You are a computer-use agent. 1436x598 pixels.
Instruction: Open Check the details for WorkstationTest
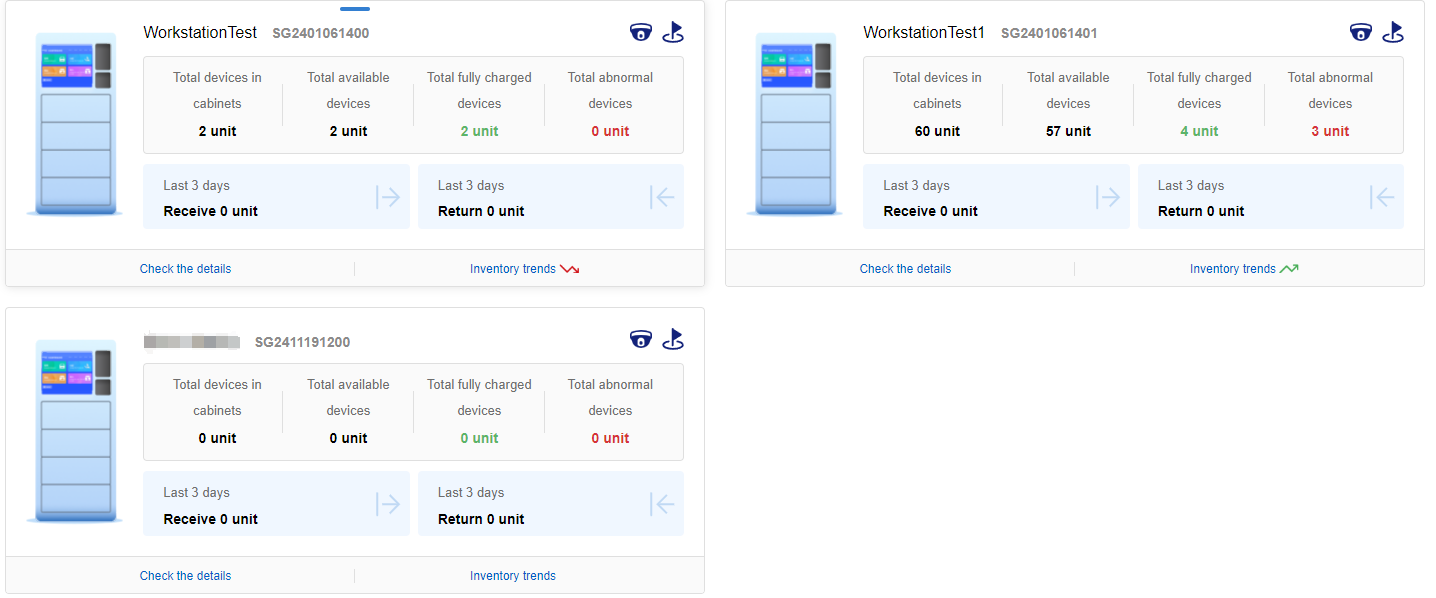(185, 269)
